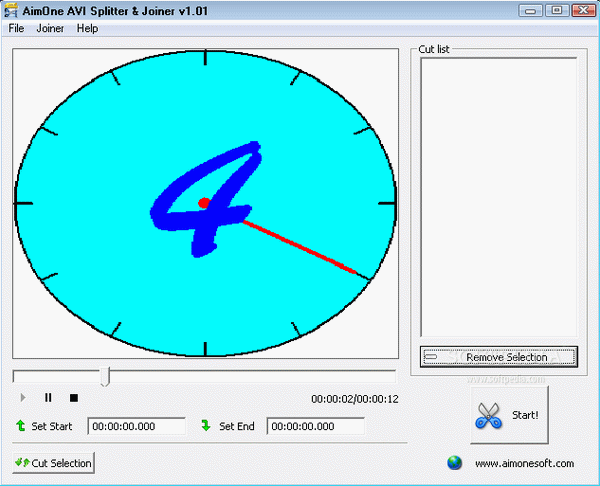600x486 pixels.
Task: Open the www.aimonesoft.com link
Action: pyautogui.click(x=524, y=463)
